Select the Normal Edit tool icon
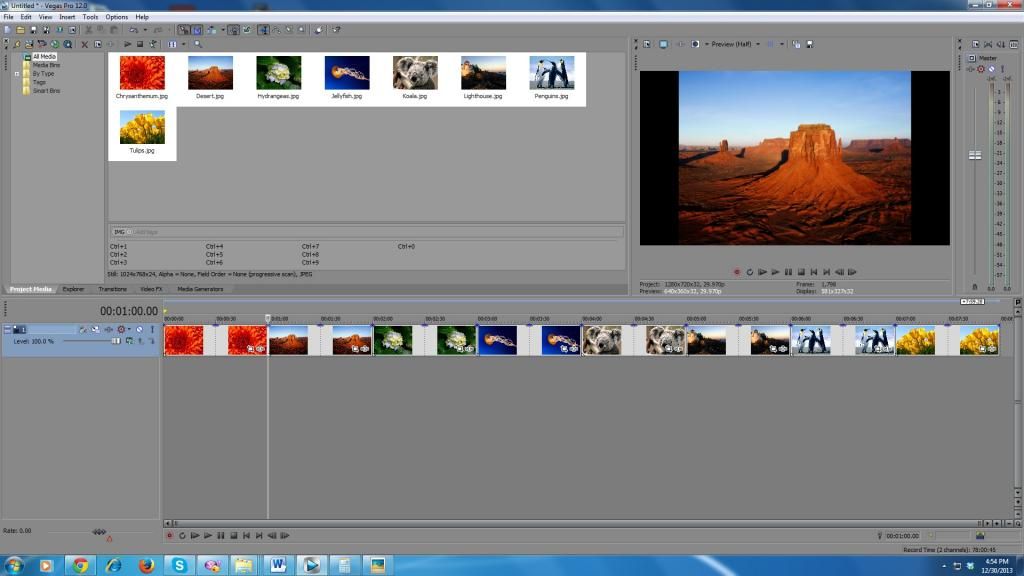This screenshot has width=1024, height=576. (x=263, y=30)
